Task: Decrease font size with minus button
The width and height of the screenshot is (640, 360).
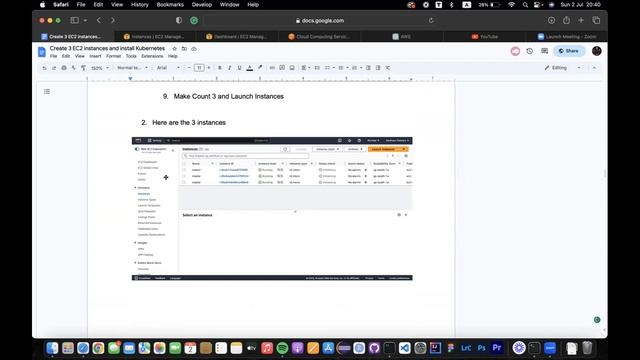Action: [189, 68]
